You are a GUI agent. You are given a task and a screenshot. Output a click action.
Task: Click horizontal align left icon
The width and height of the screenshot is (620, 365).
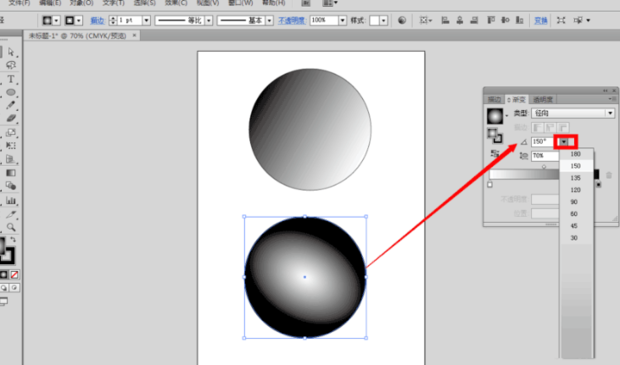[445, 20]
